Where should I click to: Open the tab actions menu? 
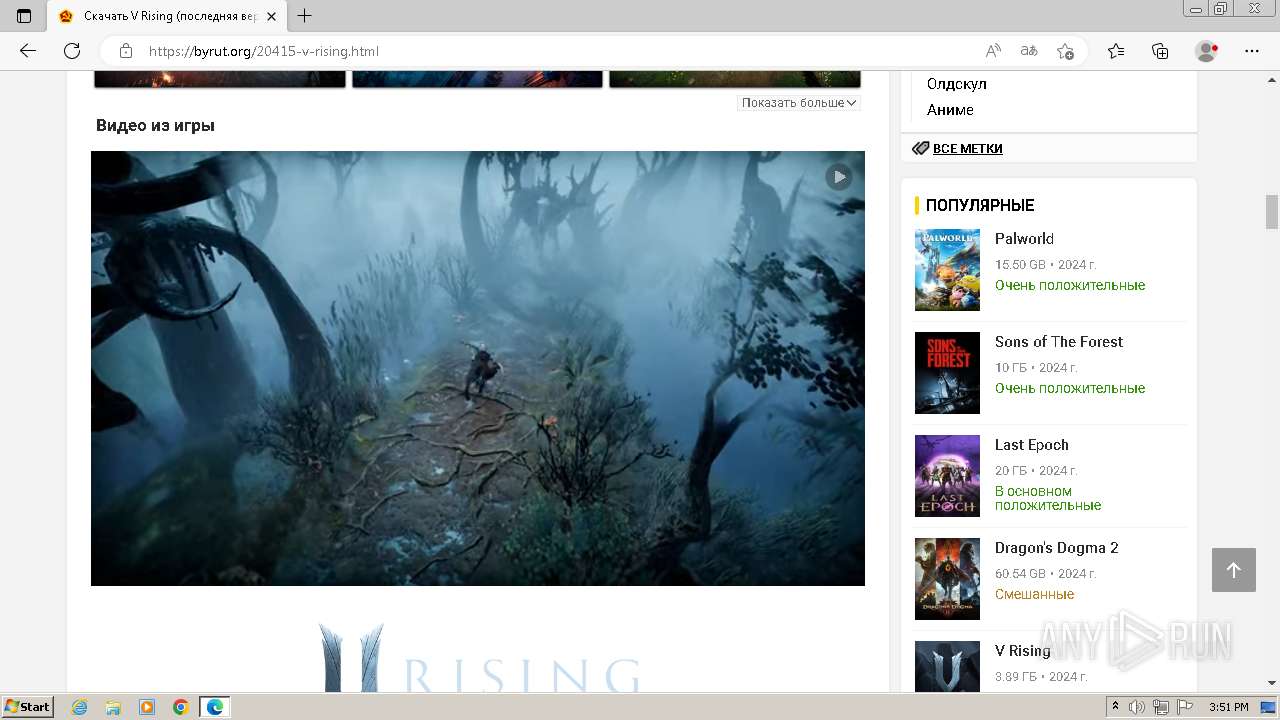pyautogui.click(x=24, y=16)
